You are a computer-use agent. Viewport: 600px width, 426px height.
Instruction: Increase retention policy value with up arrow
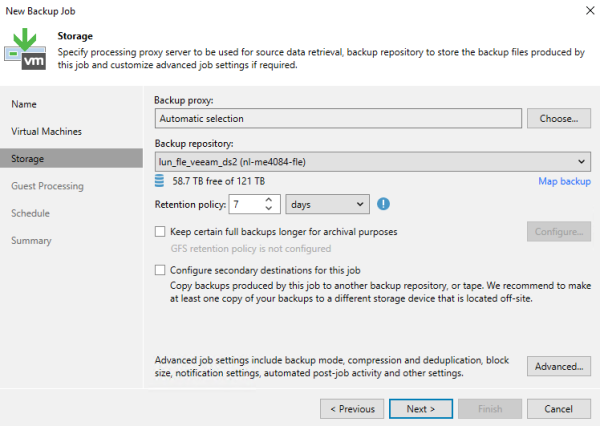coord(269,199)
